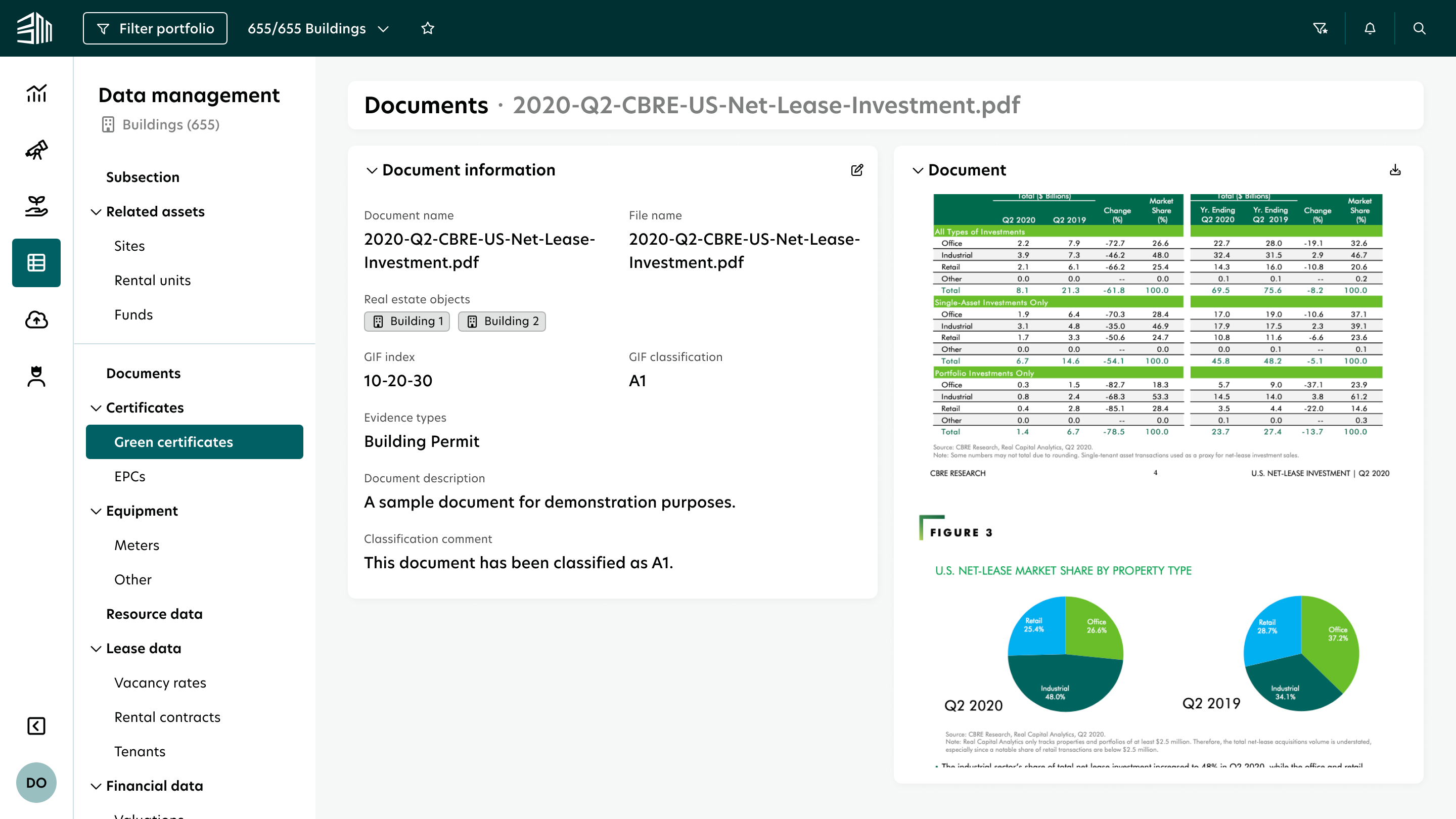Click the Buildings (655) link
Screen dimensions: 1456x819
click(x=171, y=124)
